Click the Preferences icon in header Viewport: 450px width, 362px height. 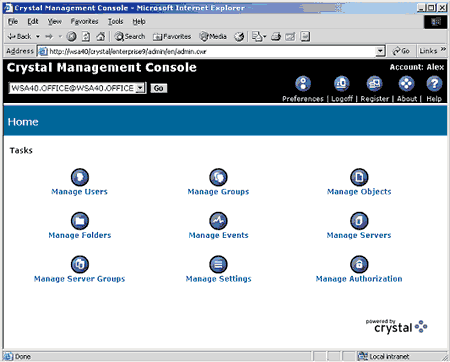[x=303, y=84]
